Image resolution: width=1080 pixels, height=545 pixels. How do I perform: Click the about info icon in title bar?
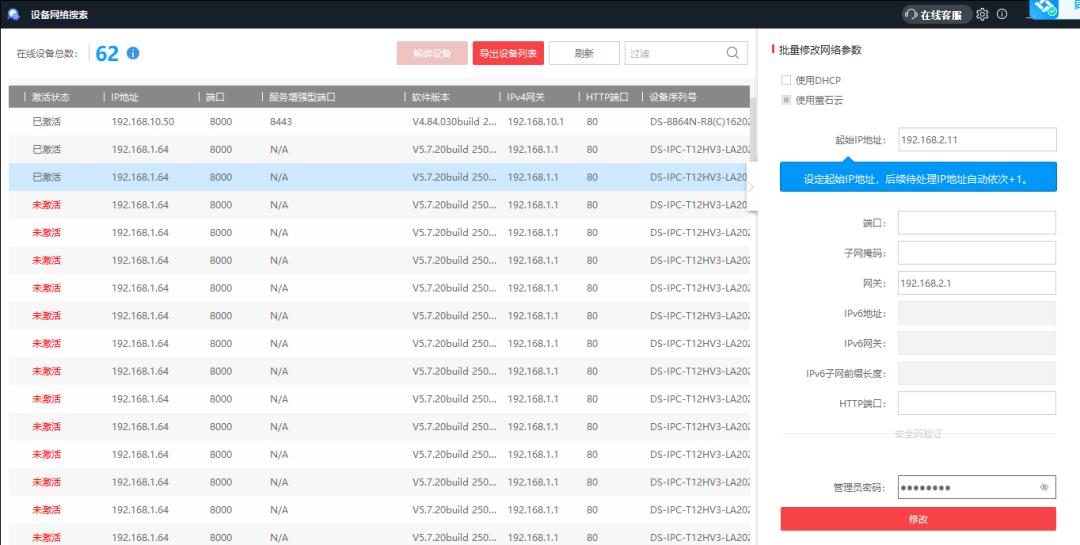pos(1001,14)
